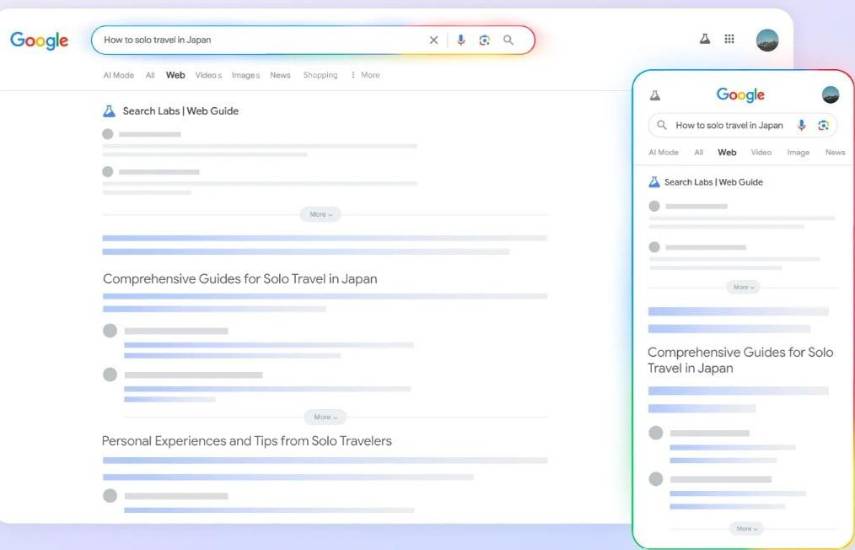Switch to the AI Mode tab on desktop
Viewport: 855px width, 550px height.
coord(118,75)
